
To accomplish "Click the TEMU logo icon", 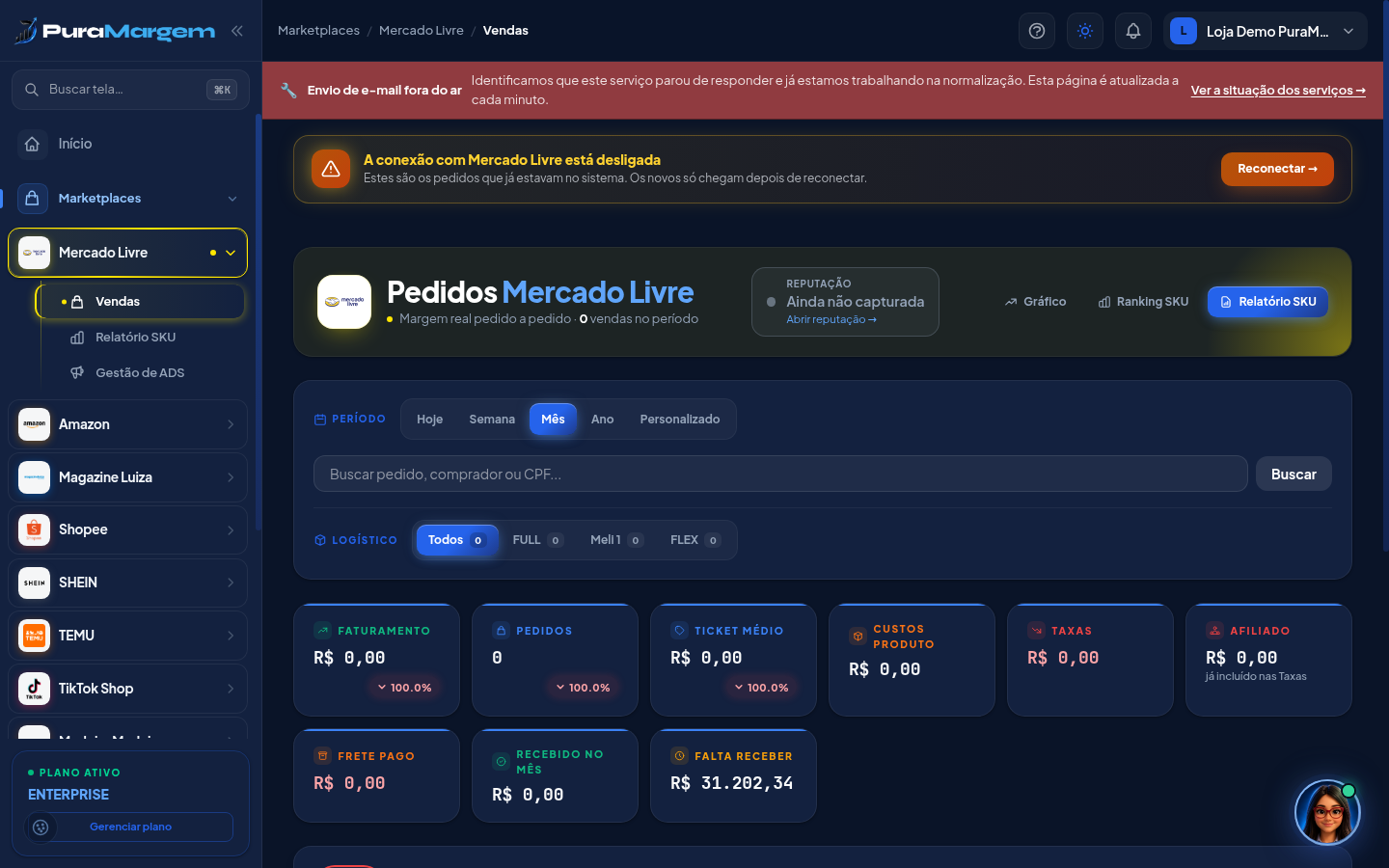I will coord(34,636).
